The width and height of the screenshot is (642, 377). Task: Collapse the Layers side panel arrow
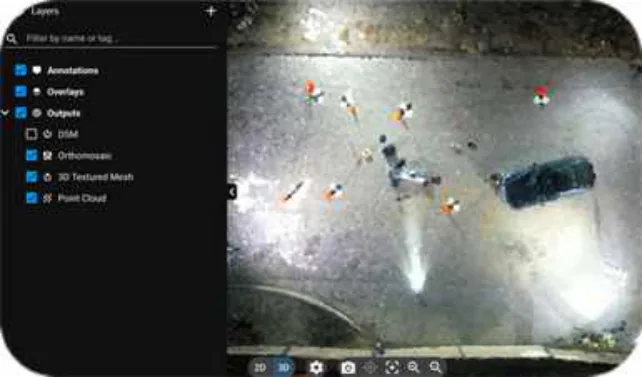click(x=232, y=192)
